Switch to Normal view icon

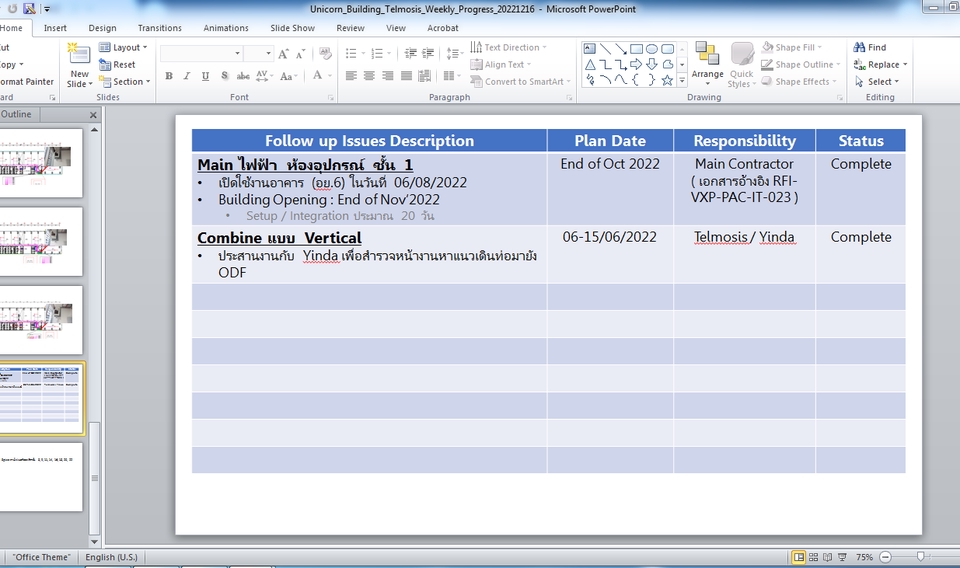tap(798, 557)
